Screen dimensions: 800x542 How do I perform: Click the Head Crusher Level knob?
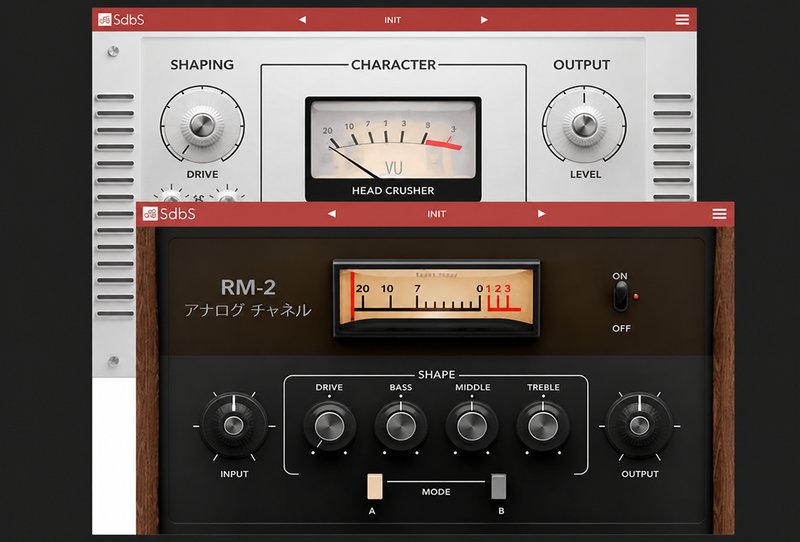584,125
